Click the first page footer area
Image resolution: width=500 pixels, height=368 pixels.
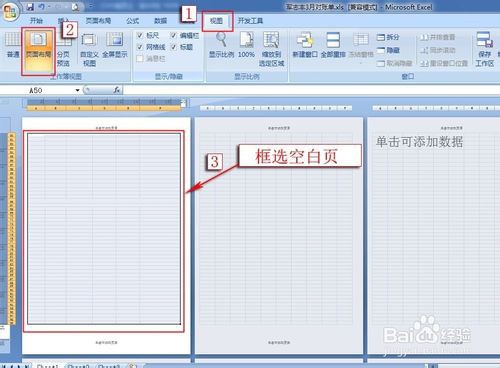pos(106,342)
